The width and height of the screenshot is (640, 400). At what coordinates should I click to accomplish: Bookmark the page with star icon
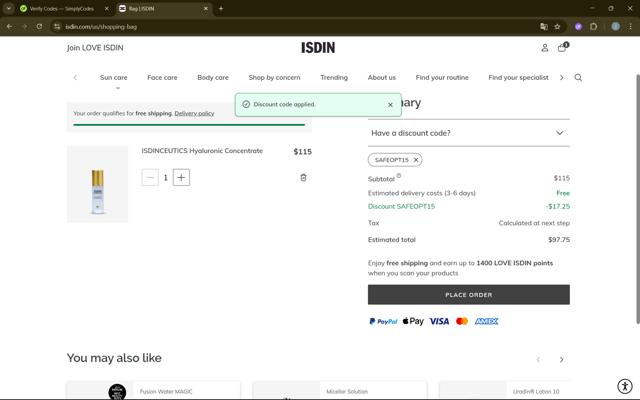point(557,27)
